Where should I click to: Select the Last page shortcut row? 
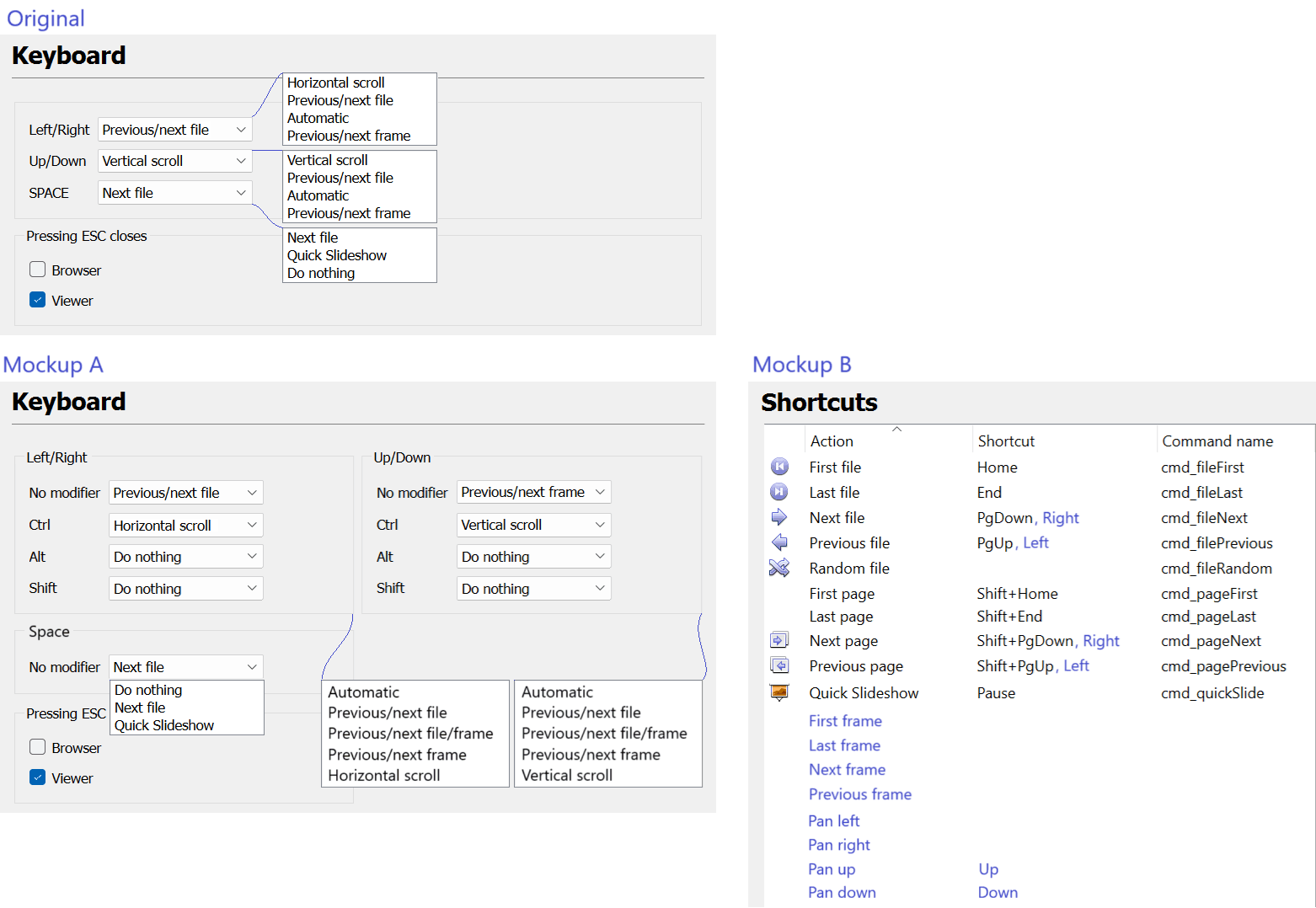point(841,617)
